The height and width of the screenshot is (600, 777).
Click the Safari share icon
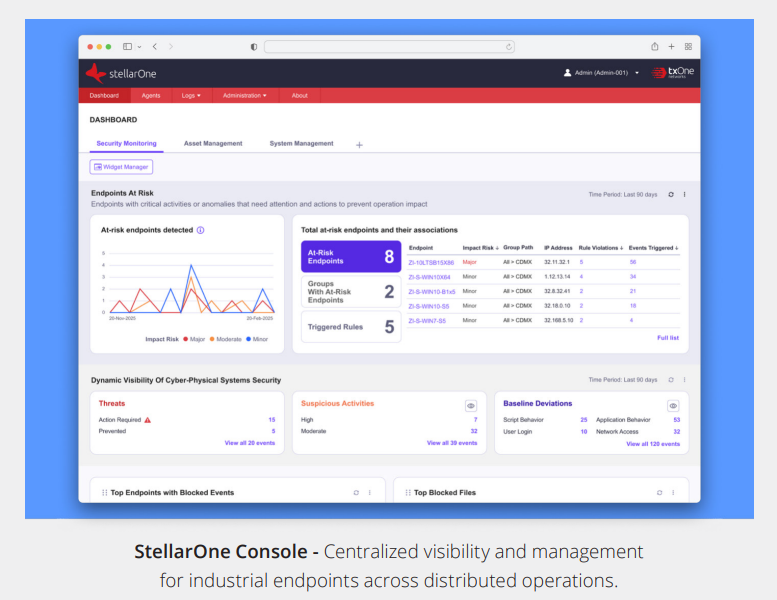[655, 46]
